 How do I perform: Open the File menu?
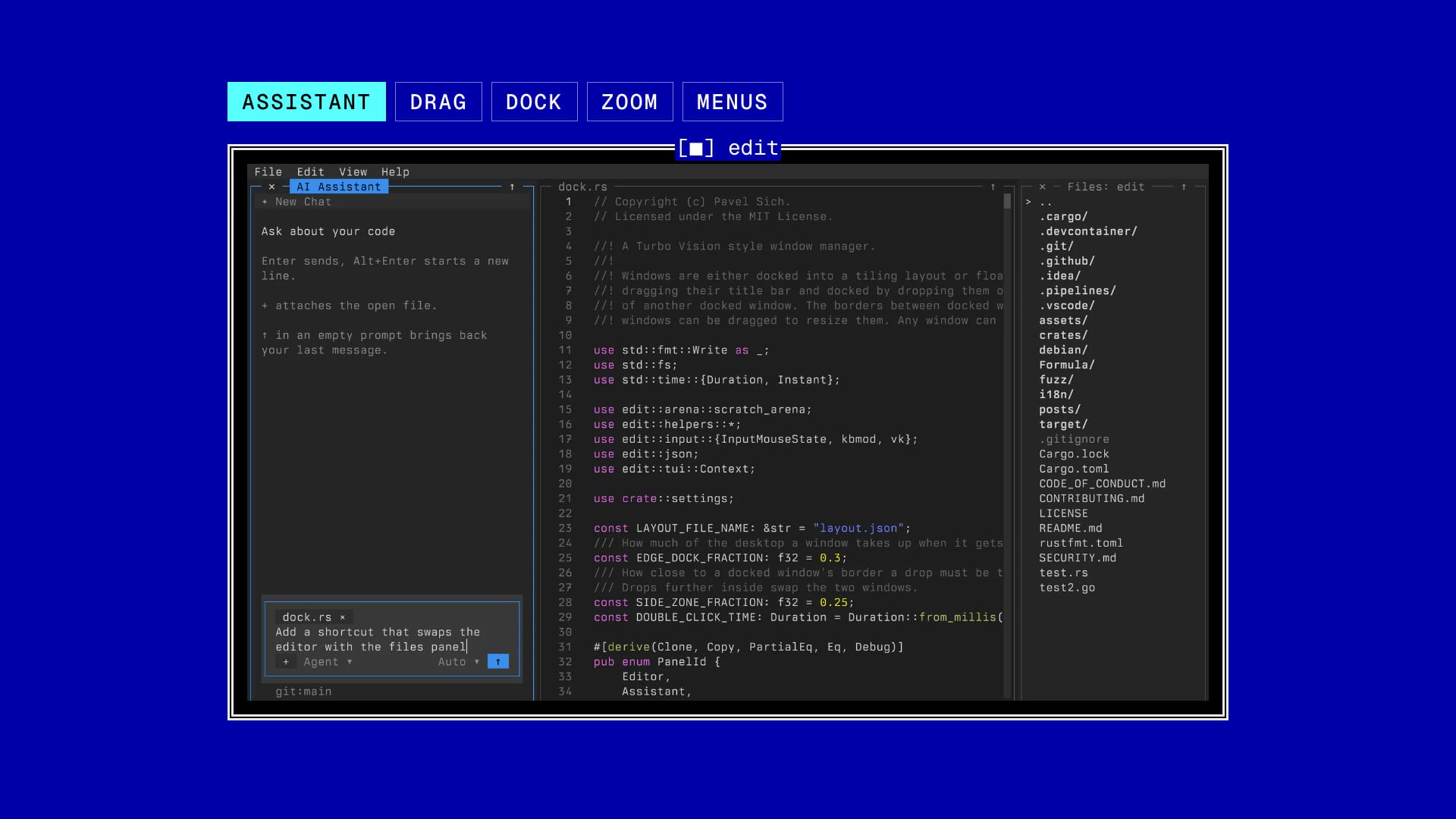point(268,172)
